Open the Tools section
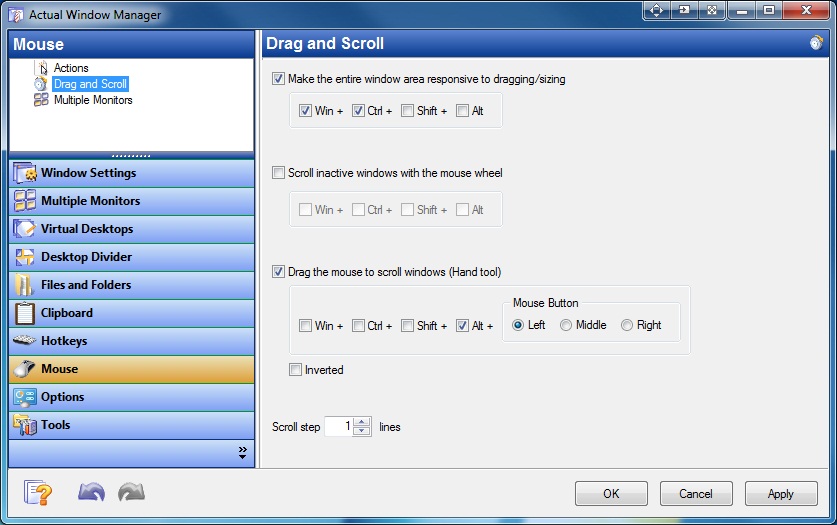 click(131, 425)
